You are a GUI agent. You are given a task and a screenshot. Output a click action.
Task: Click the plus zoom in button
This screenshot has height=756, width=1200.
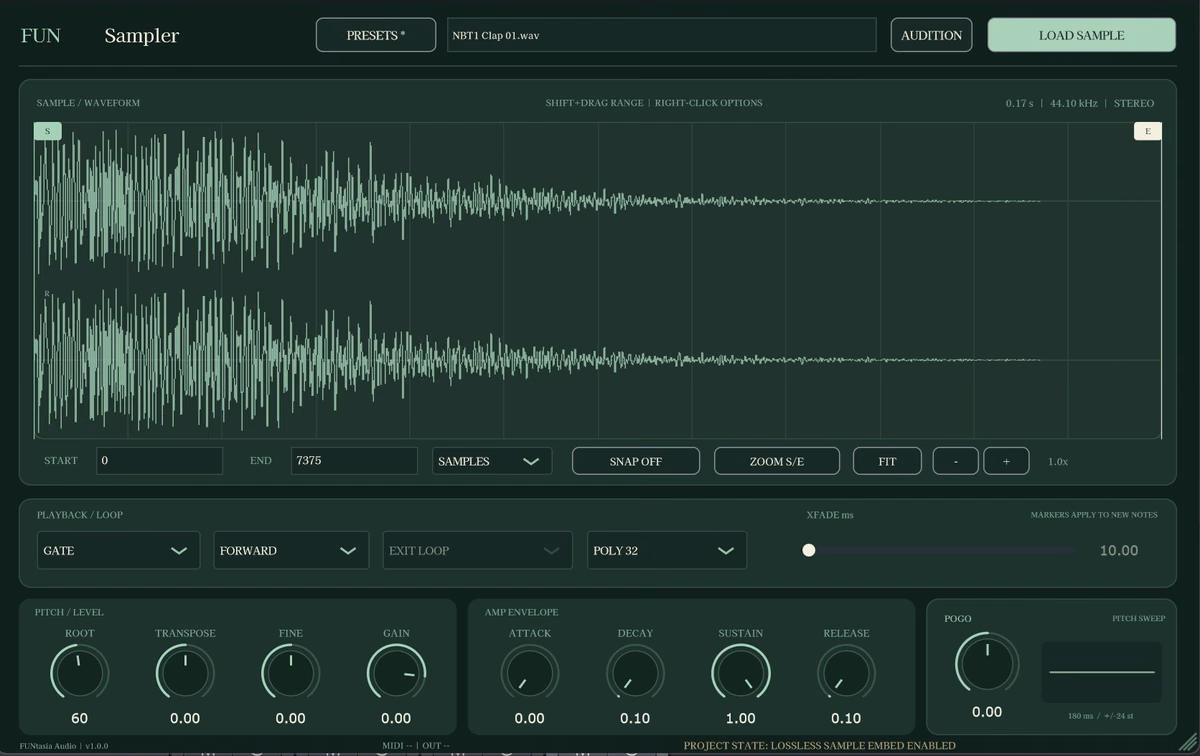point(1006,461)
